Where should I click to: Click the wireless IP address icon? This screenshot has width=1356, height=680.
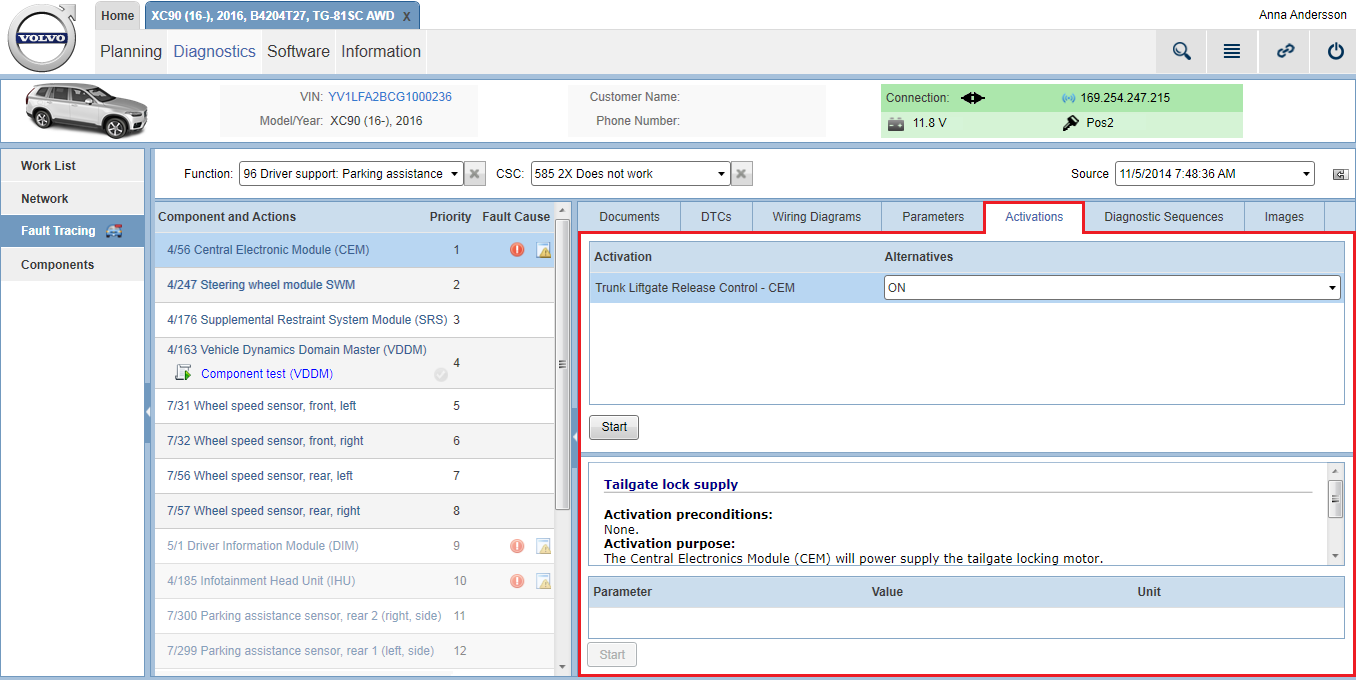point(1069,98)
